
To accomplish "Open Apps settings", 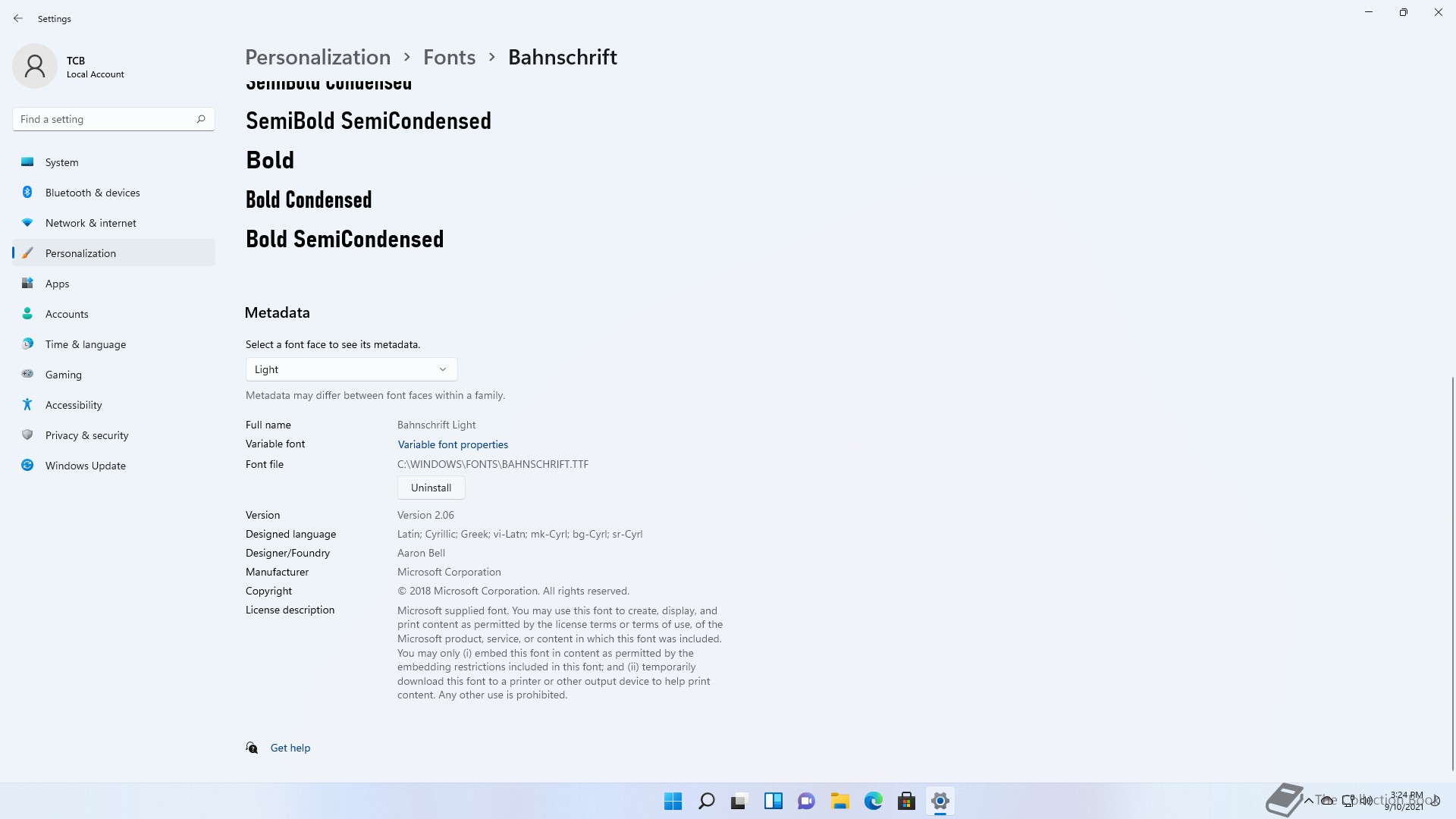I will pyautogui.click(x=114, y=284).
